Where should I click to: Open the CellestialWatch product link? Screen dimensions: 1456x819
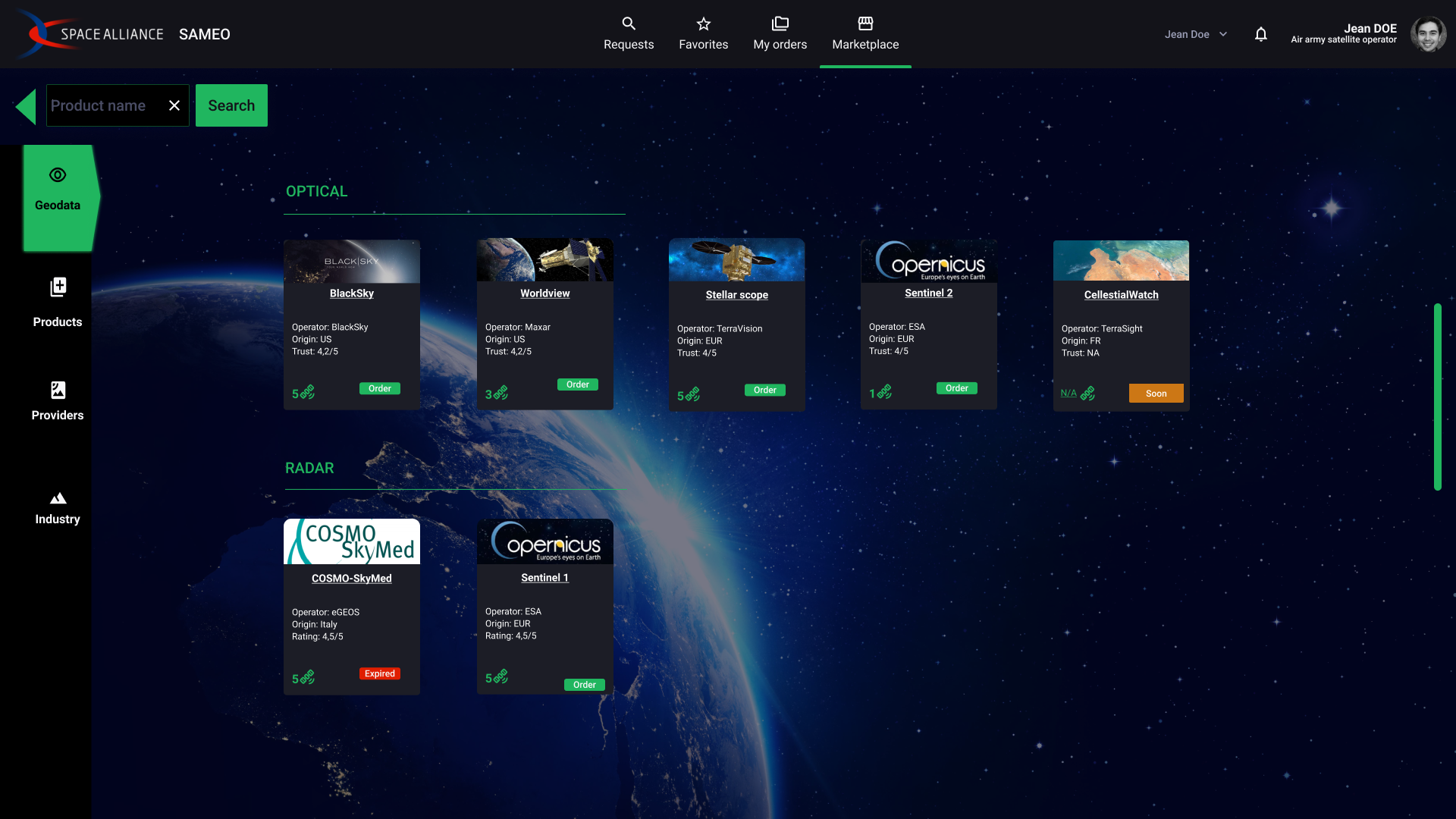coord(1122,295)
